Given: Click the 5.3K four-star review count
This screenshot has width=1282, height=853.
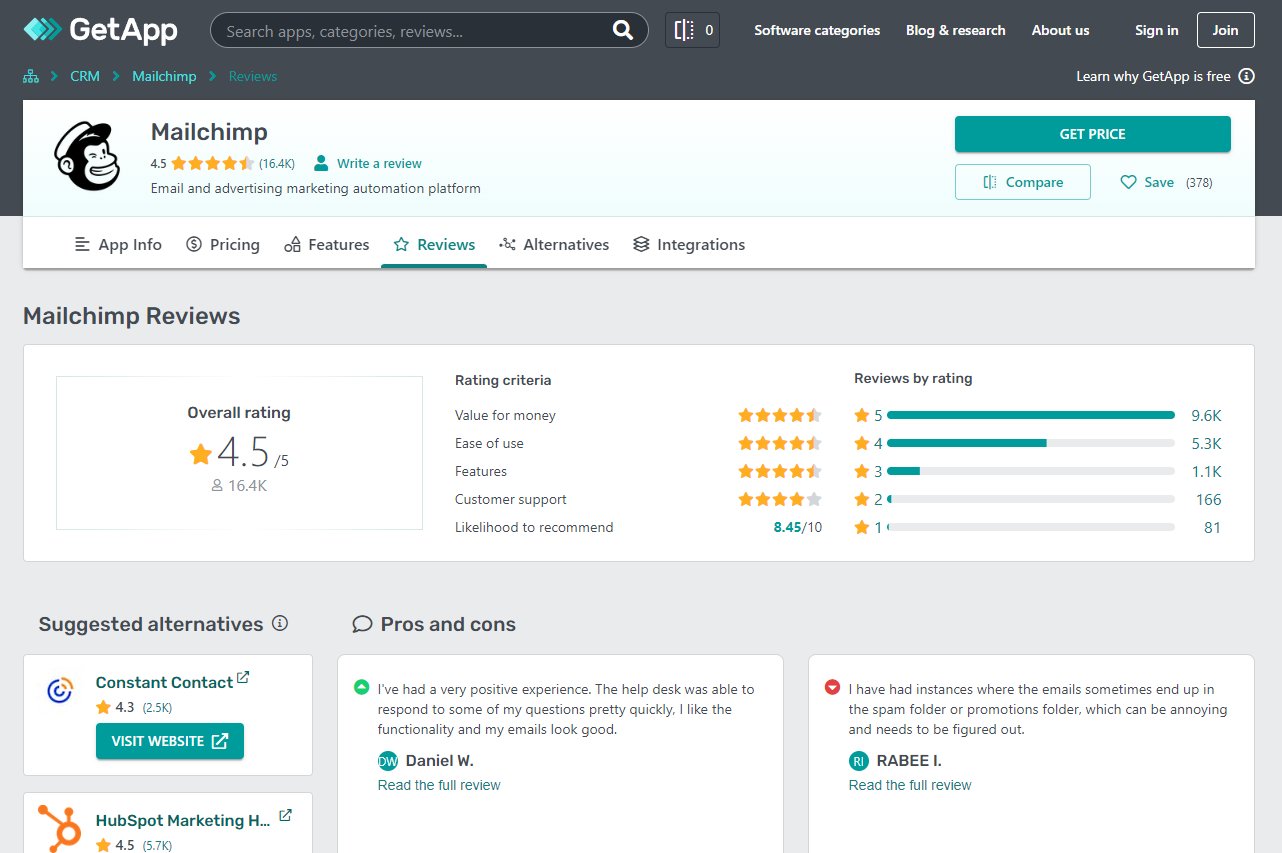Looking at the screenshot, I should pos(1206,443).
